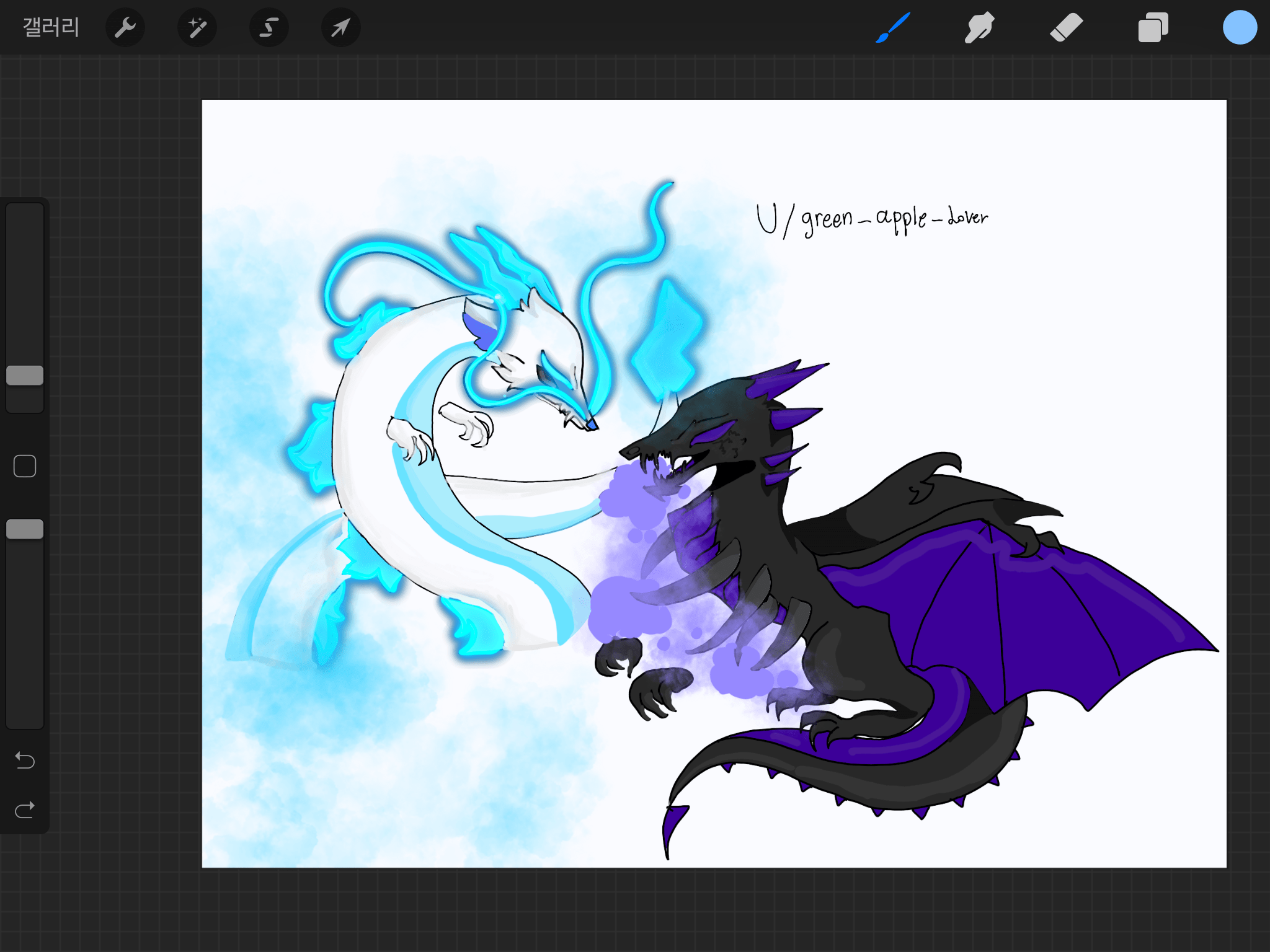Click the brush opacity slider handle
1270x952 pixels.
pos(25,529)
